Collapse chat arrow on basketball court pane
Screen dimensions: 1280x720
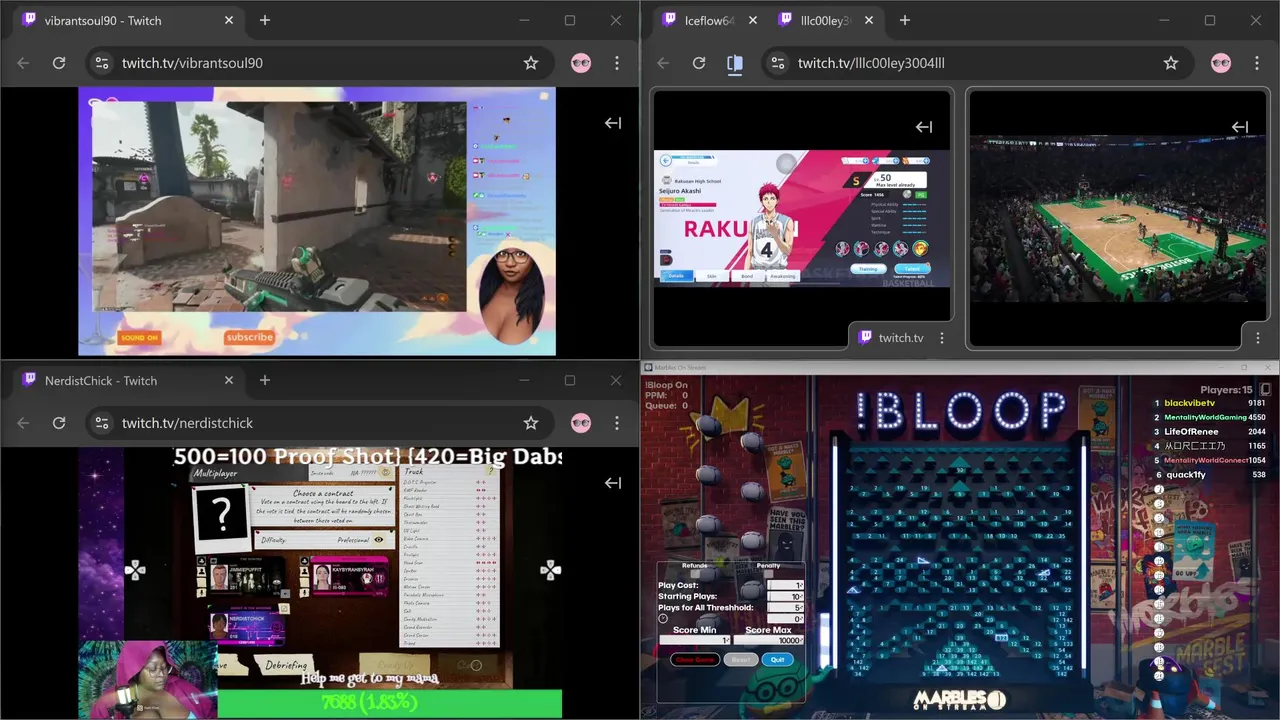point(1240,127)
